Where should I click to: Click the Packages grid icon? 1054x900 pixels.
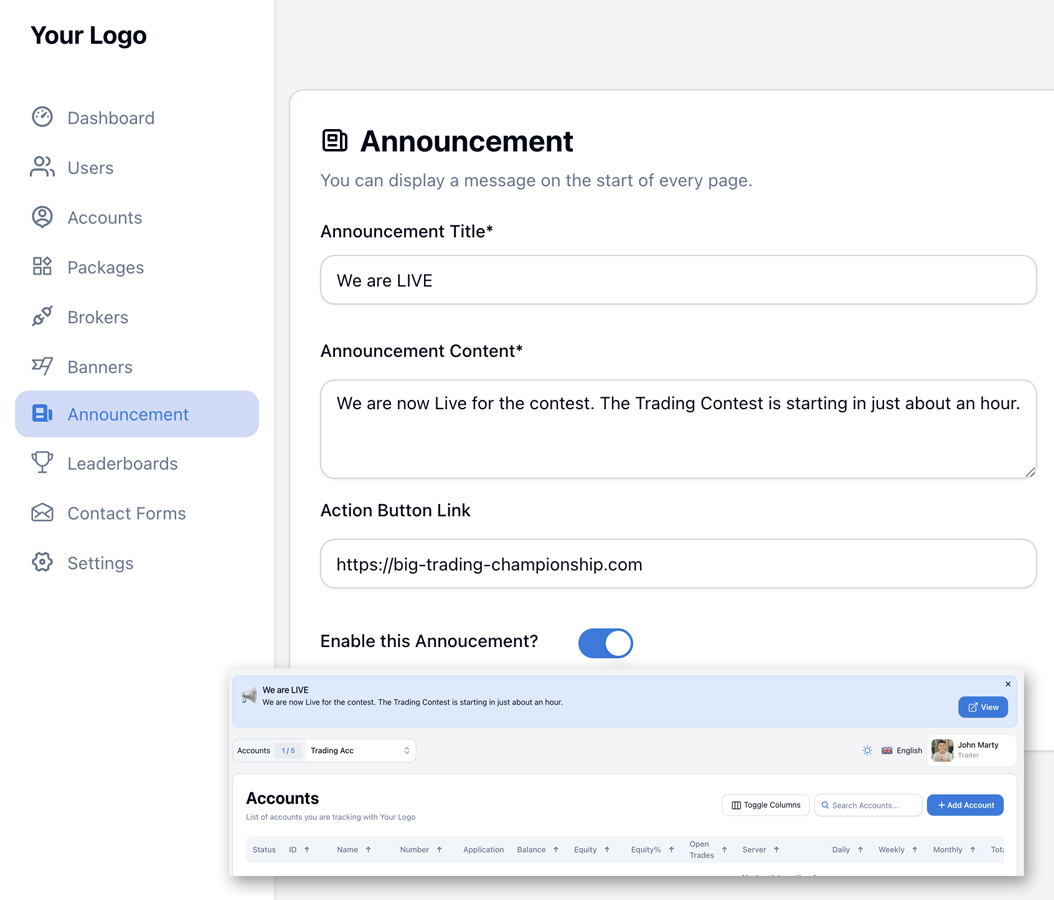click(42, 267)
